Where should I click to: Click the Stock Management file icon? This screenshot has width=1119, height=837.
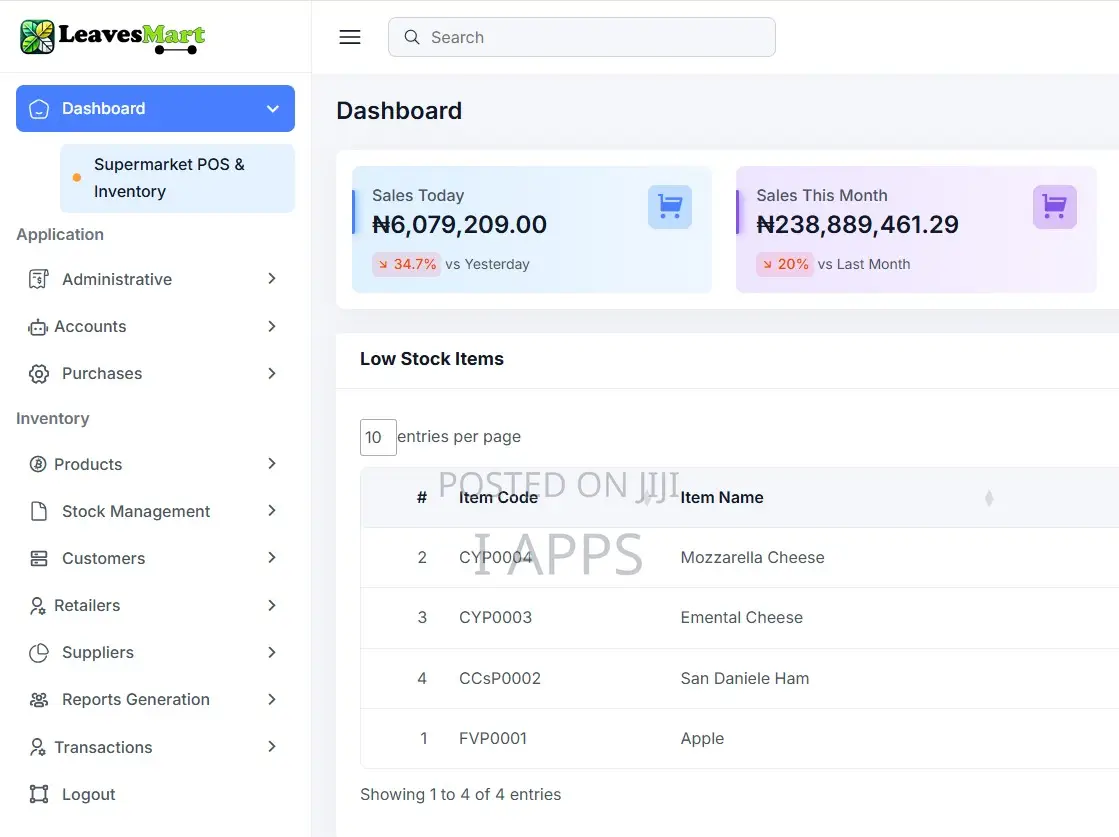39,512
